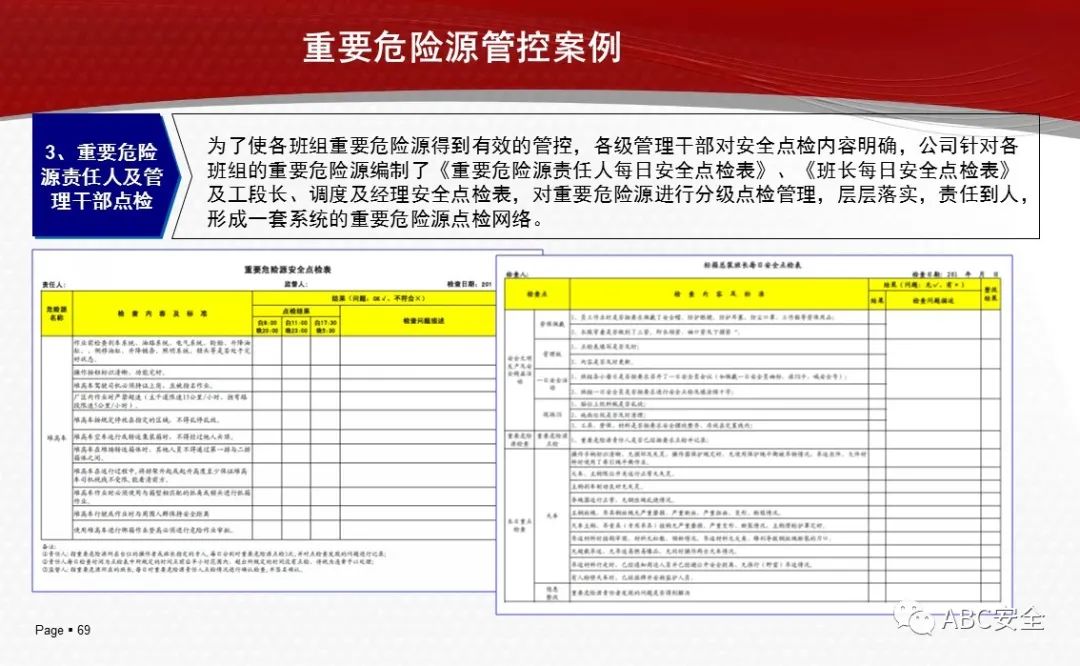
Task: Click the ABC安全 watermark text
Action: pos(992,620)
